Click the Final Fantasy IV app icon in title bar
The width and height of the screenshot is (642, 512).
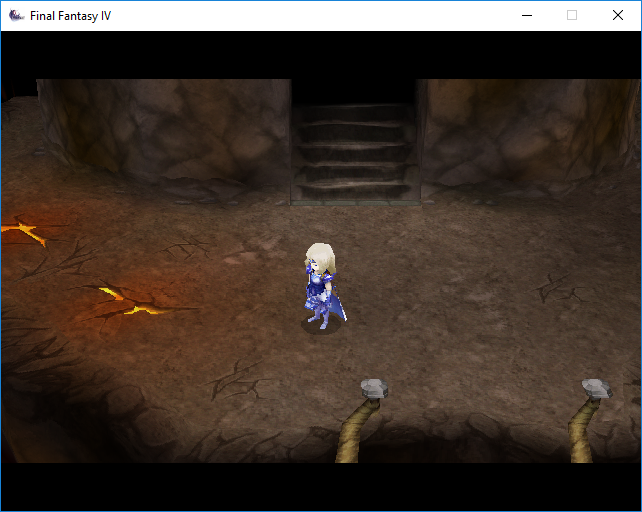click(16, 16)
